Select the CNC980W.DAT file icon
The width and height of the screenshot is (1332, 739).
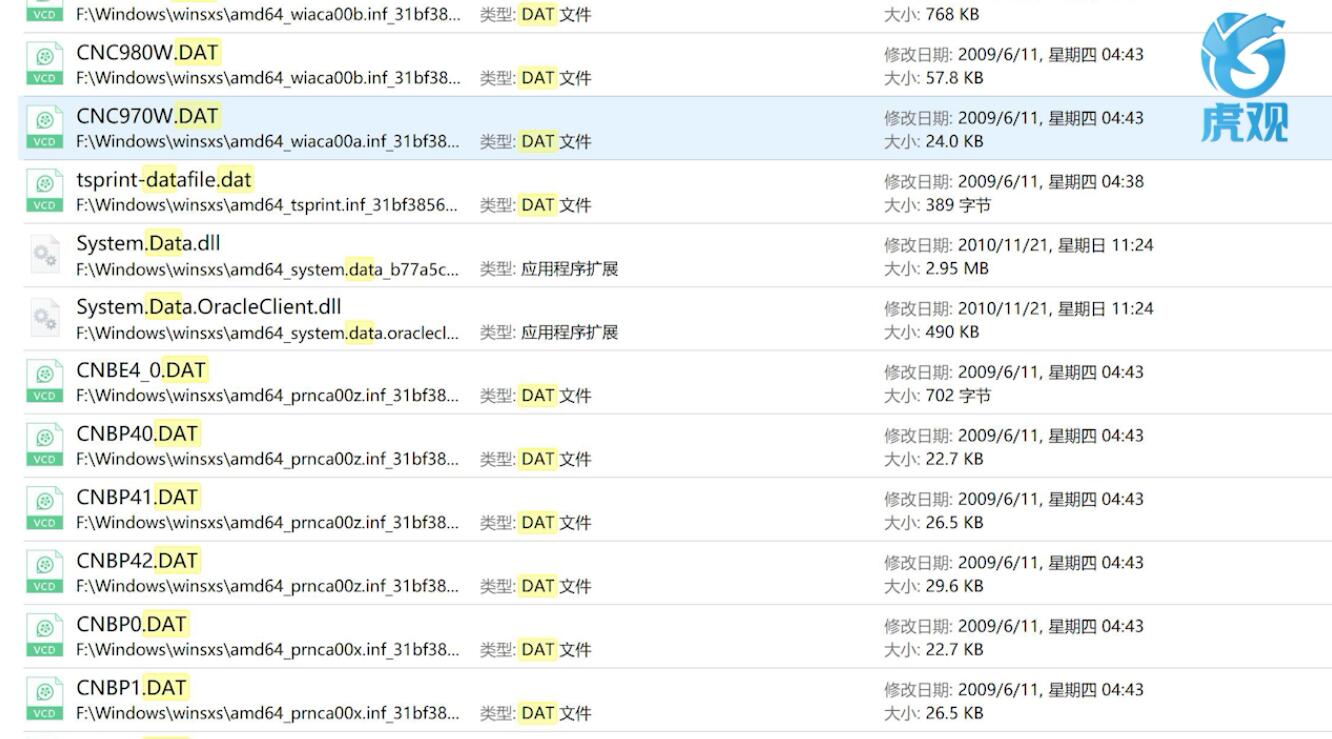point(44,65)
